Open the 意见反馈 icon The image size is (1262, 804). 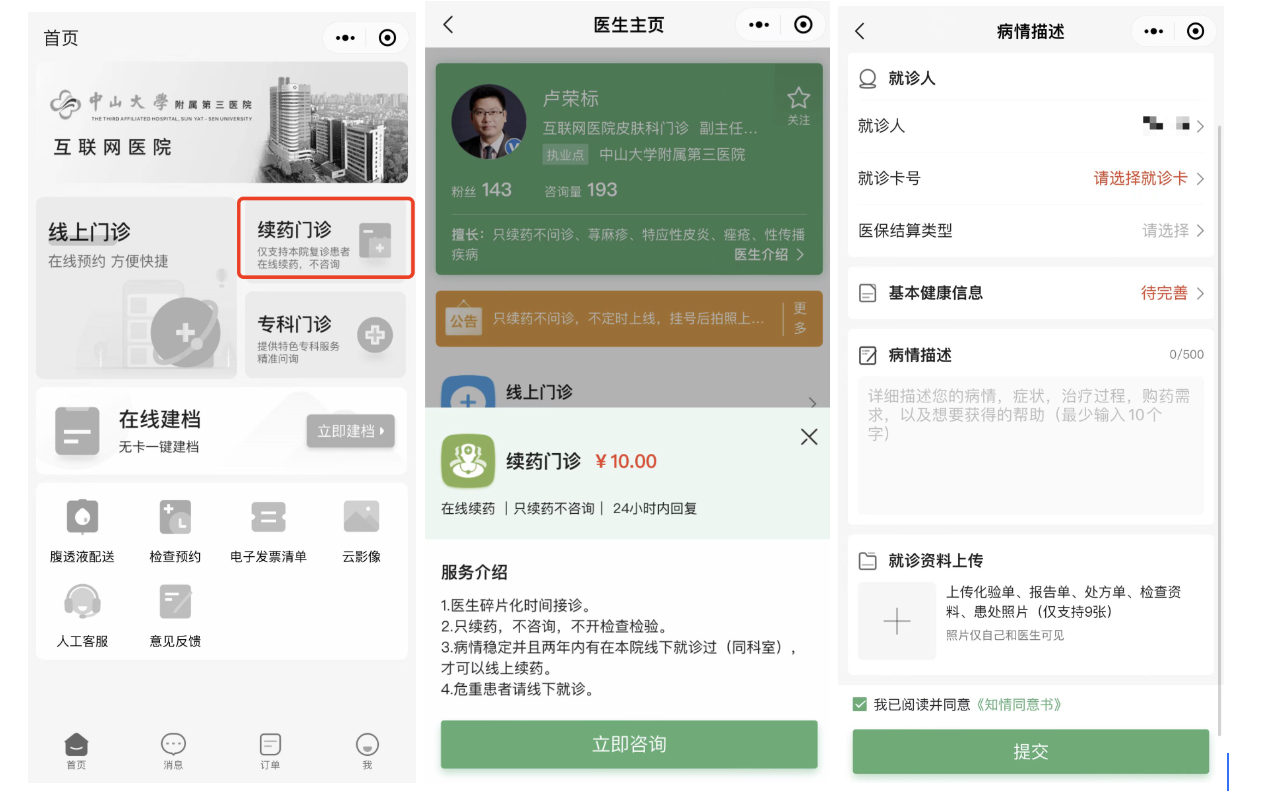pyautogui.click(x=175, y=602)
